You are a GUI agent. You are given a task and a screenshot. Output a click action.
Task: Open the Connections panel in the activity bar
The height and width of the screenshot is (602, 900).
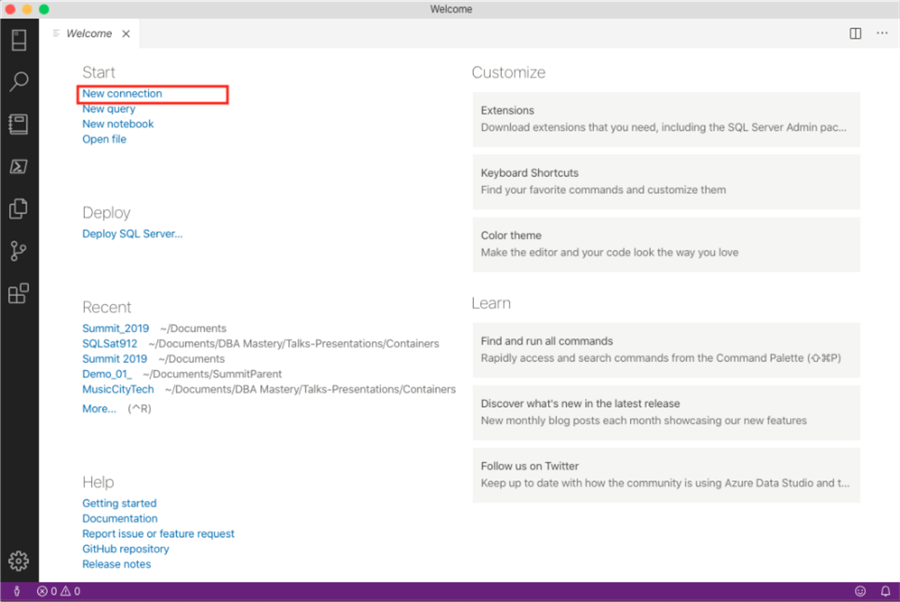(x=18, y=40)
